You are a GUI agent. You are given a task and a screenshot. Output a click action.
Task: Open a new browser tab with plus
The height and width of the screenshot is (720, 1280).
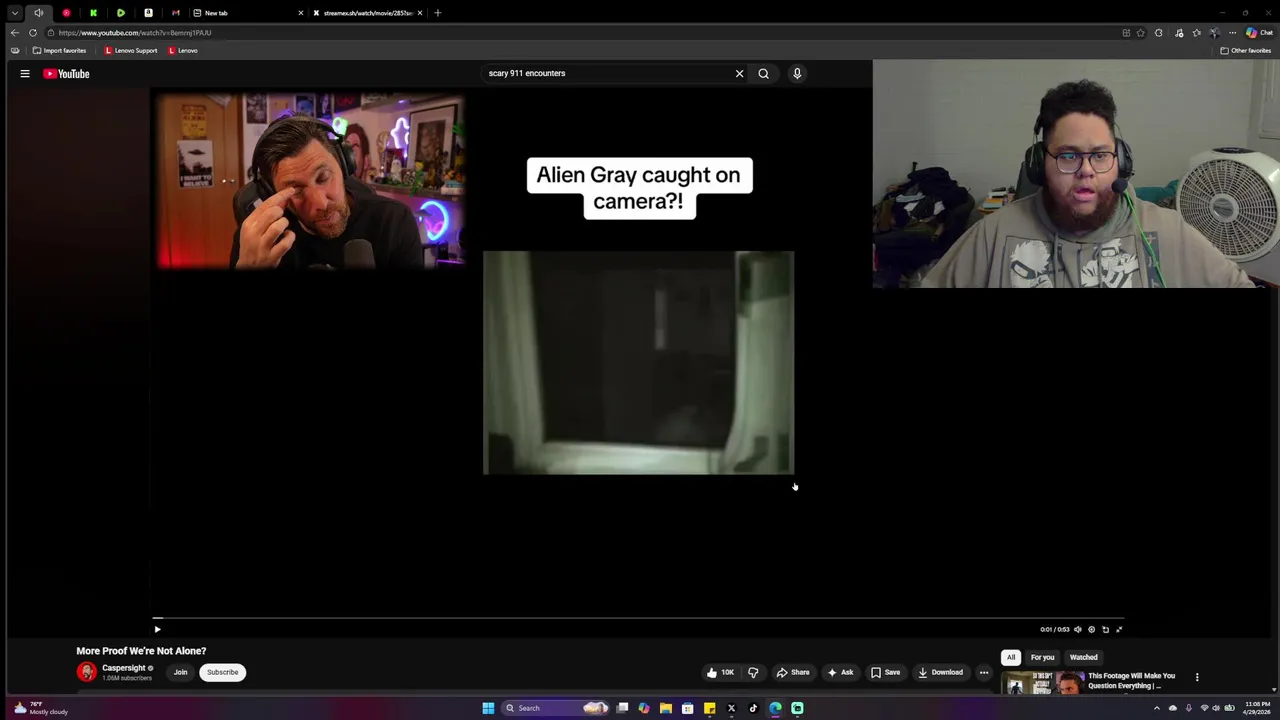click(437, 13)
